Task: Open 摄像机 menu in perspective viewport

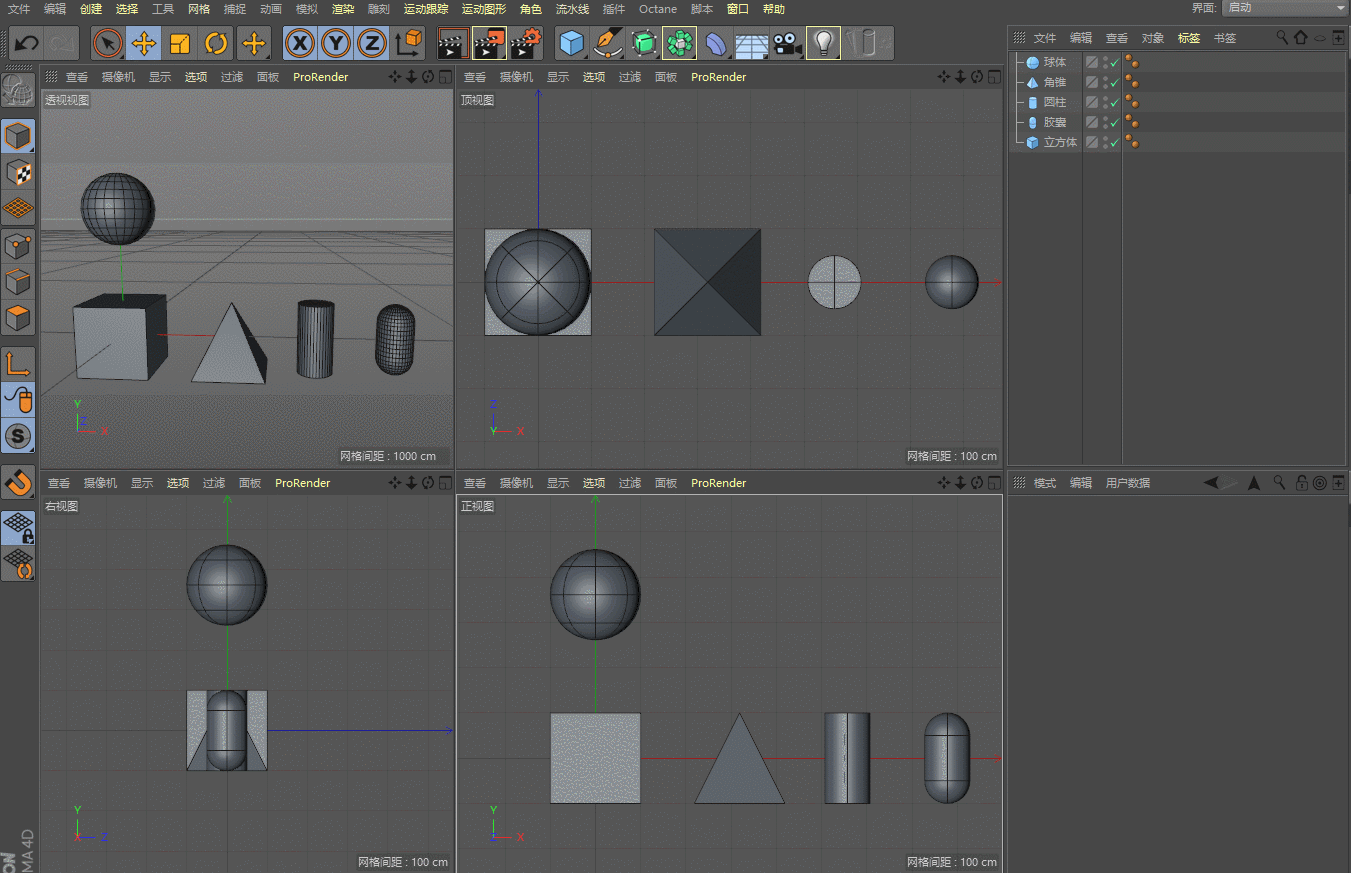Action: click(118, 77)
